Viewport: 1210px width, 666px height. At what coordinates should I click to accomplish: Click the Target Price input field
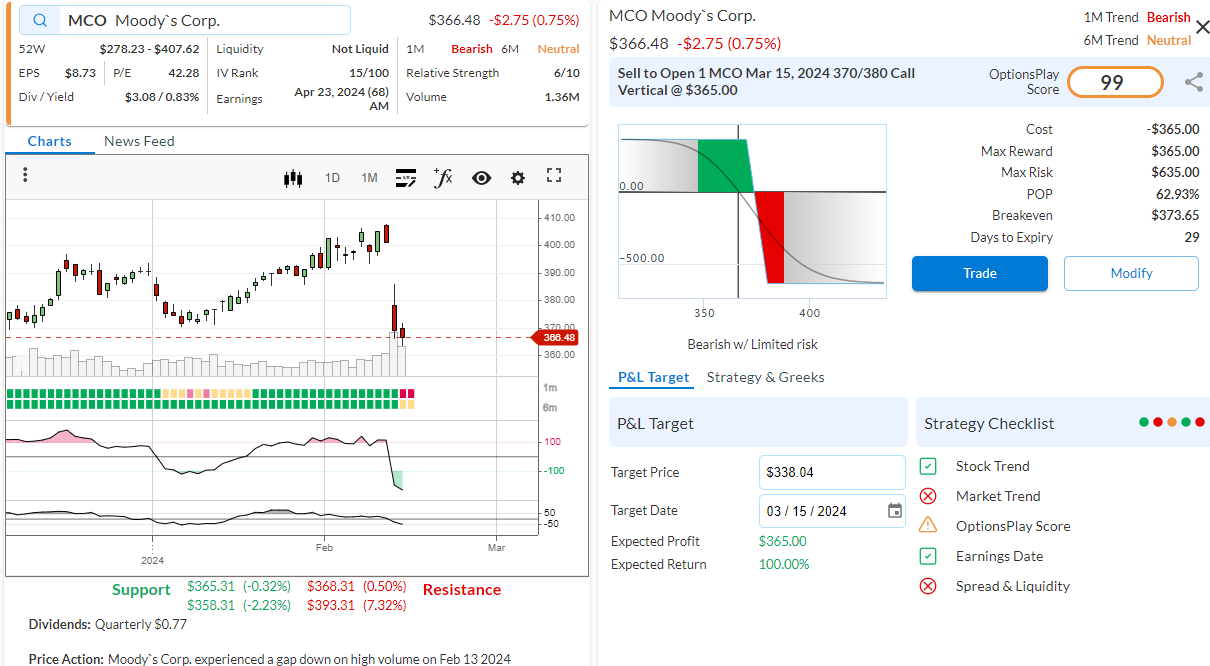[832, 472]
